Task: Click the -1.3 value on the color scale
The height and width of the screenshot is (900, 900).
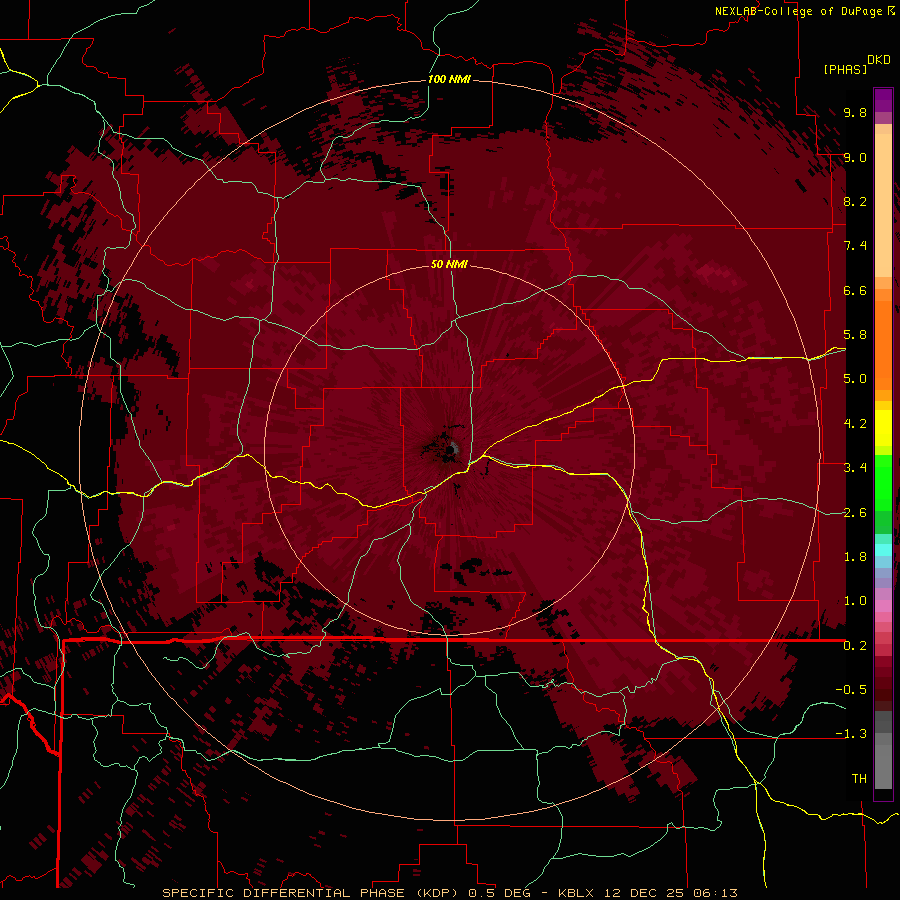Action: click(851, 734)
